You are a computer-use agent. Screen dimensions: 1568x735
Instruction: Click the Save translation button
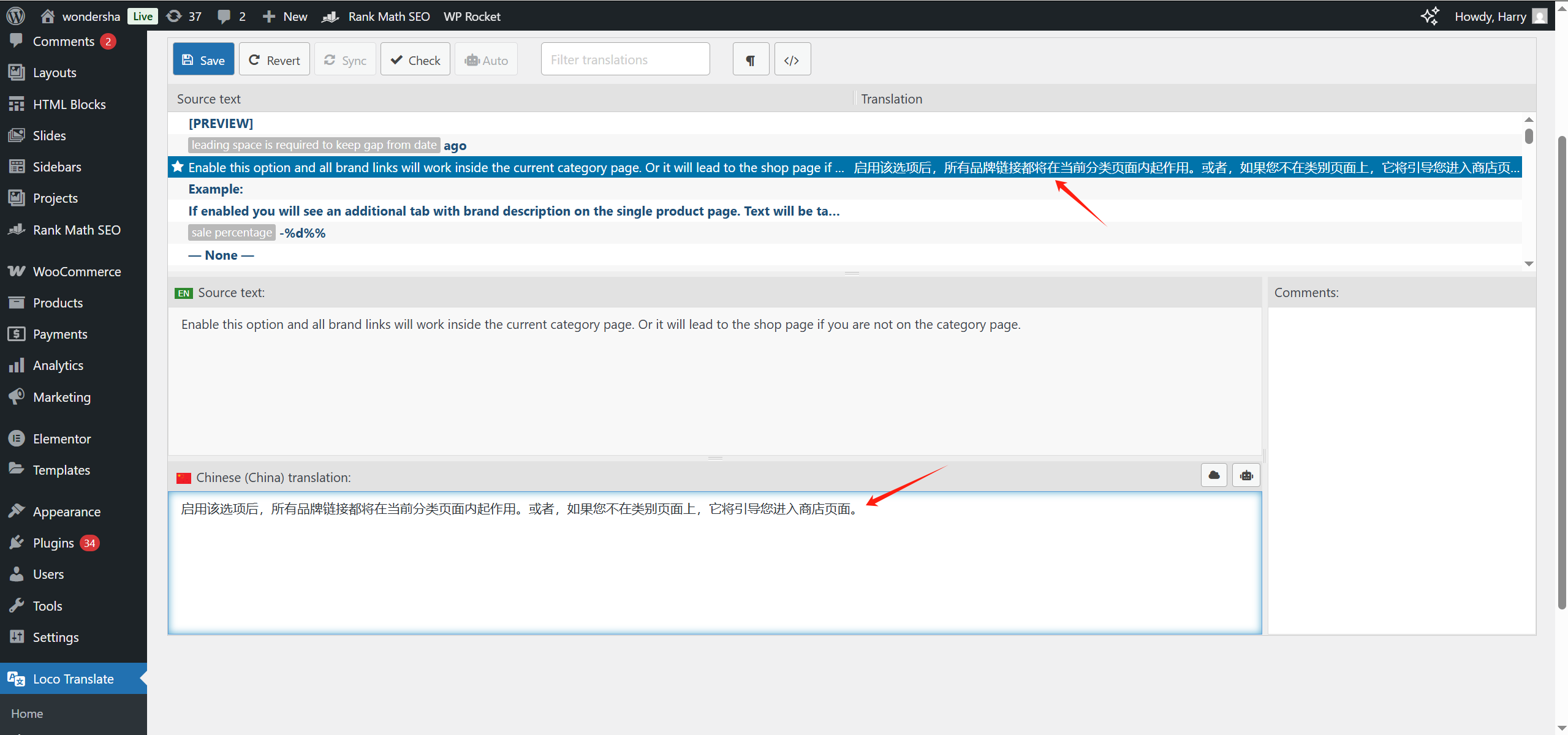pos(203,60)
